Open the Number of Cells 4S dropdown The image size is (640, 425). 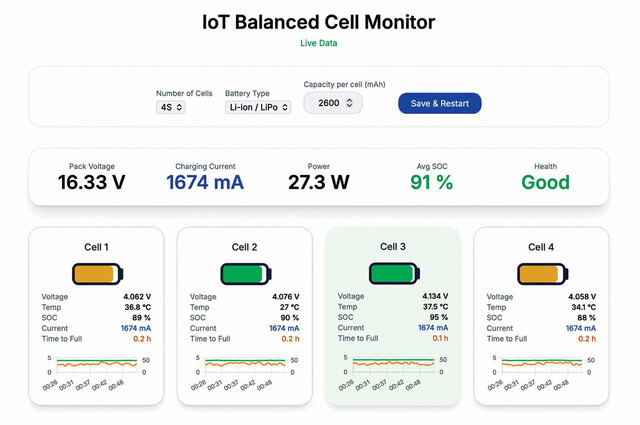click(x=171, y=107)
